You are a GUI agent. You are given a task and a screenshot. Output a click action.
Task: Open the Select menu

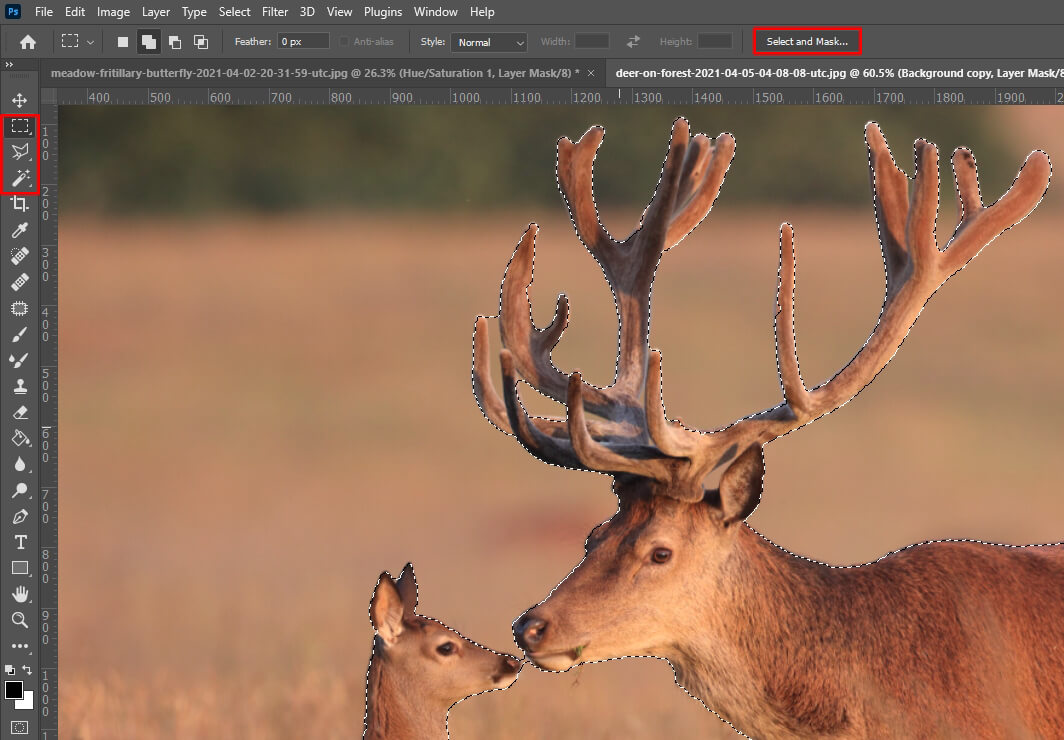coord(234,12)
